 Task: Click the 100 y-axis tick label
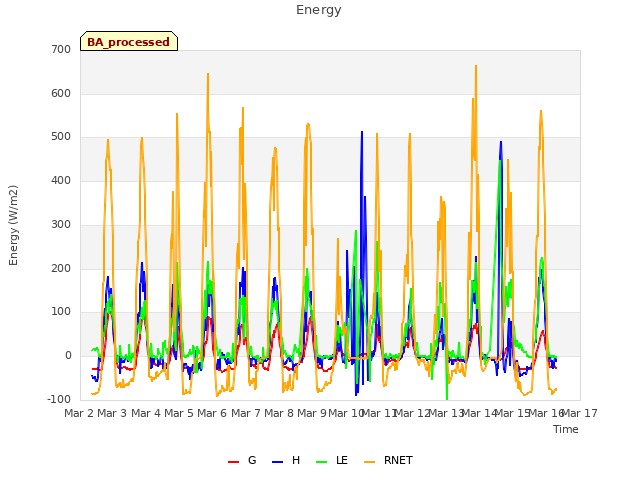(61, 312)
